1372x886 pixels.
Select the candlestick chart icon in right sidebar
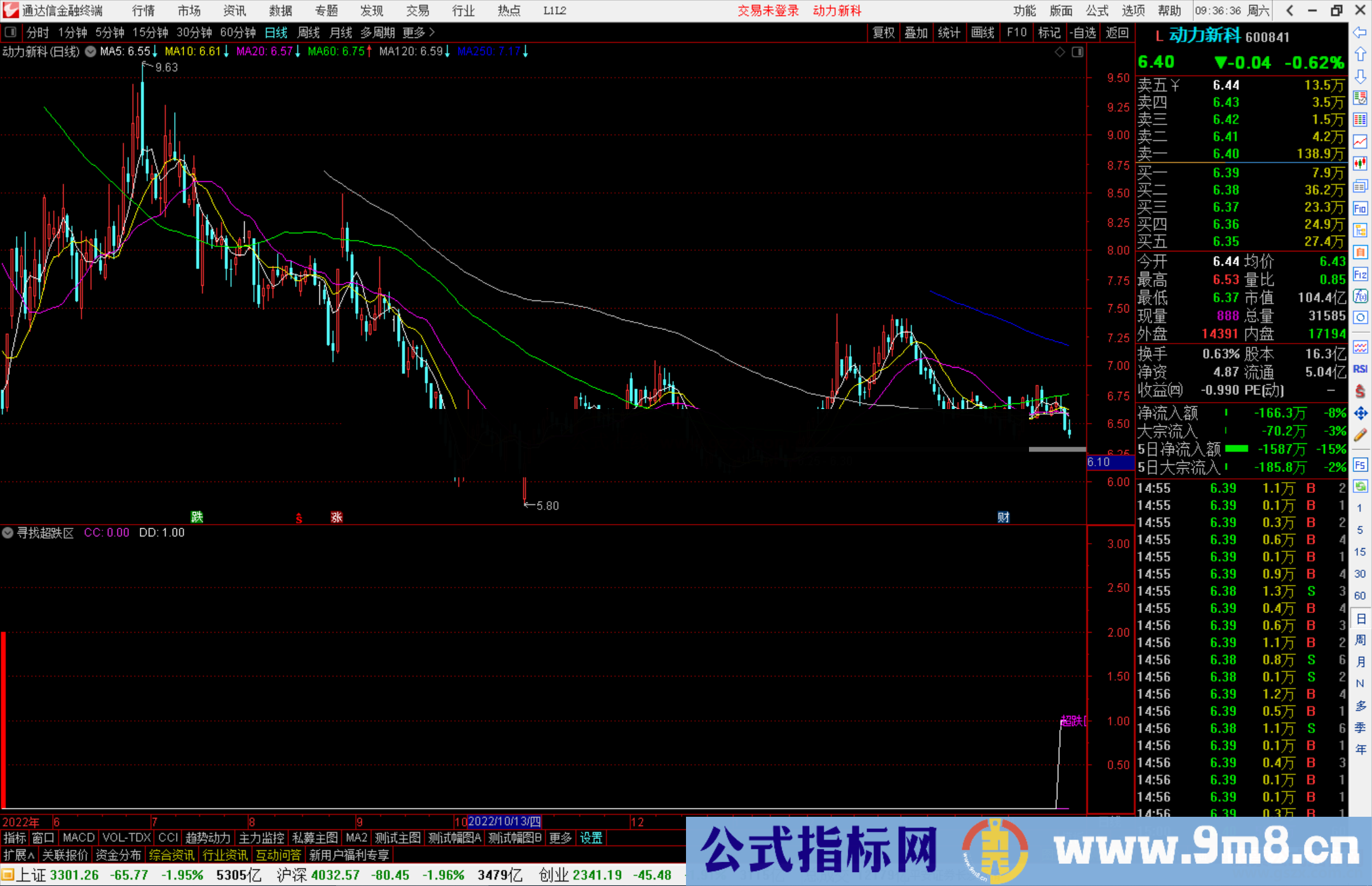coord(1361,162)
